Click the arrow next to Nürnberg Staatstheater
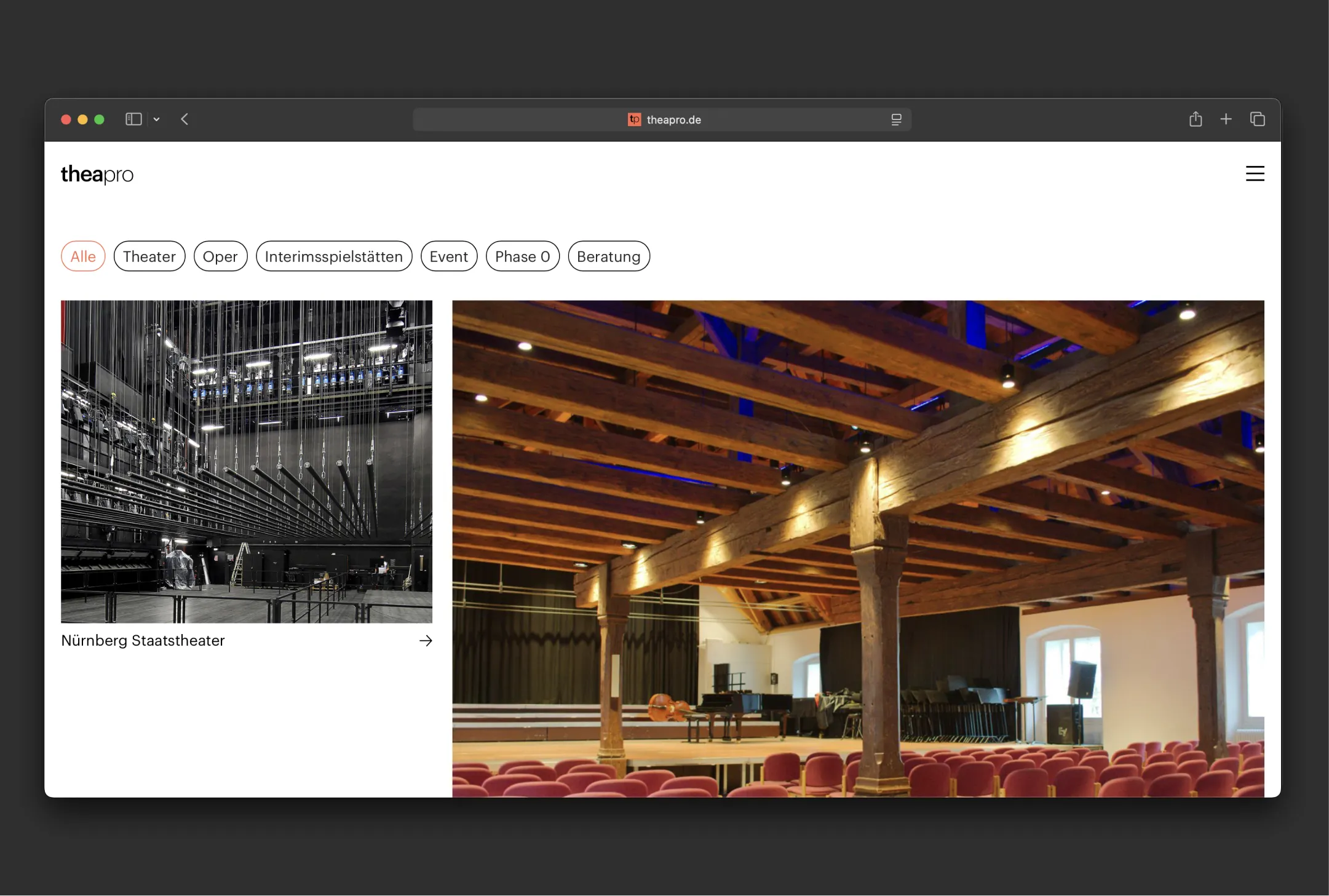This screenshot has height=896, width=1329. 426,640
